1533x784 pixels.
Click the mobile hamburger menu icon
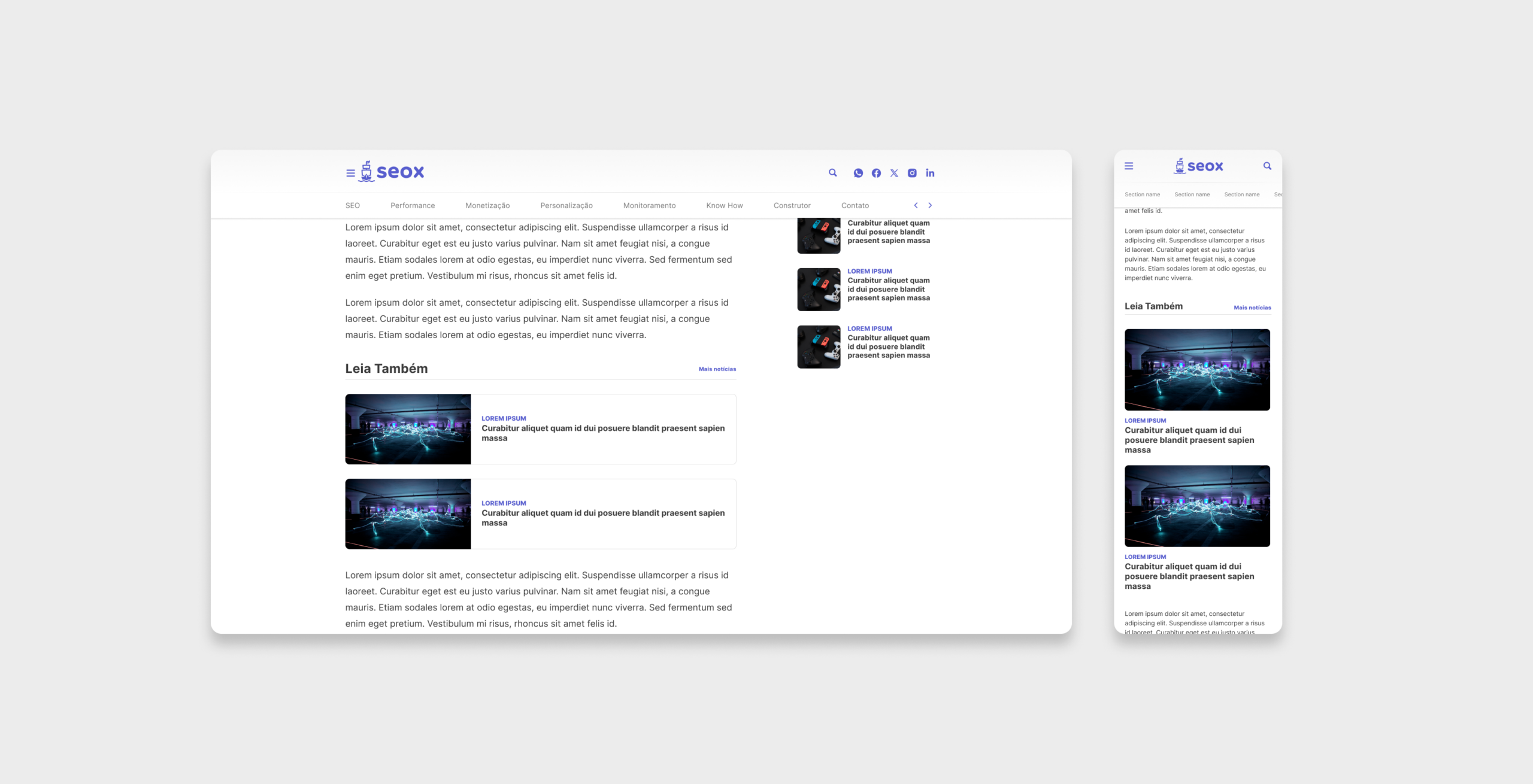click(x=1129, y=166)
